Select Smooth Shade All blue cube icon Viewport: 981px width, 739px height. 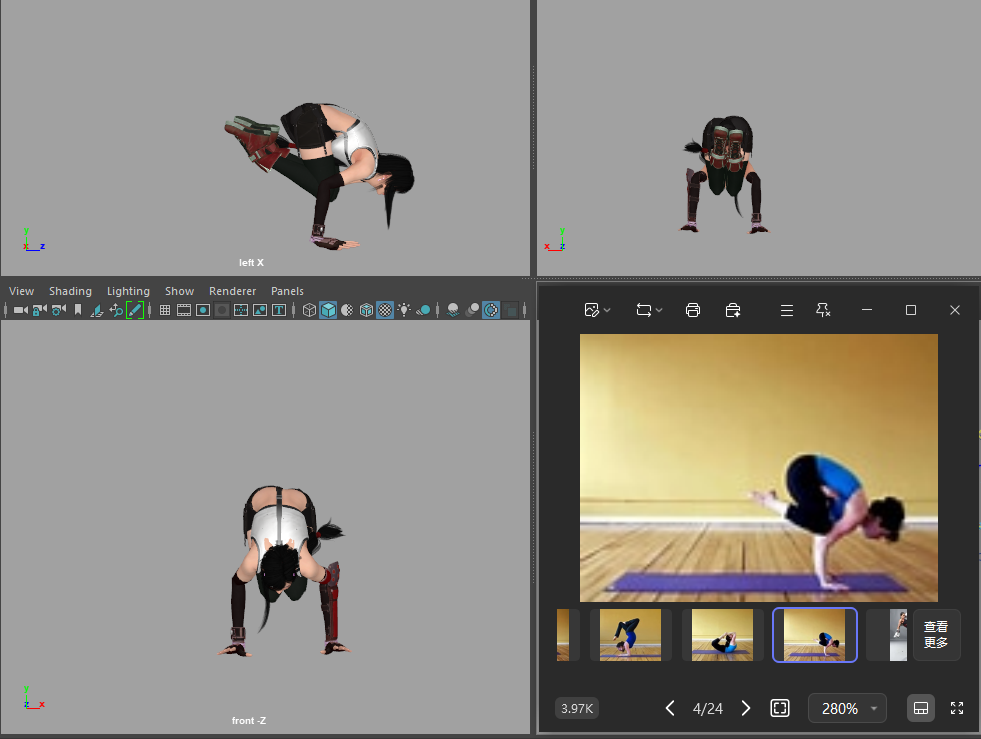[x=328, y=310]
